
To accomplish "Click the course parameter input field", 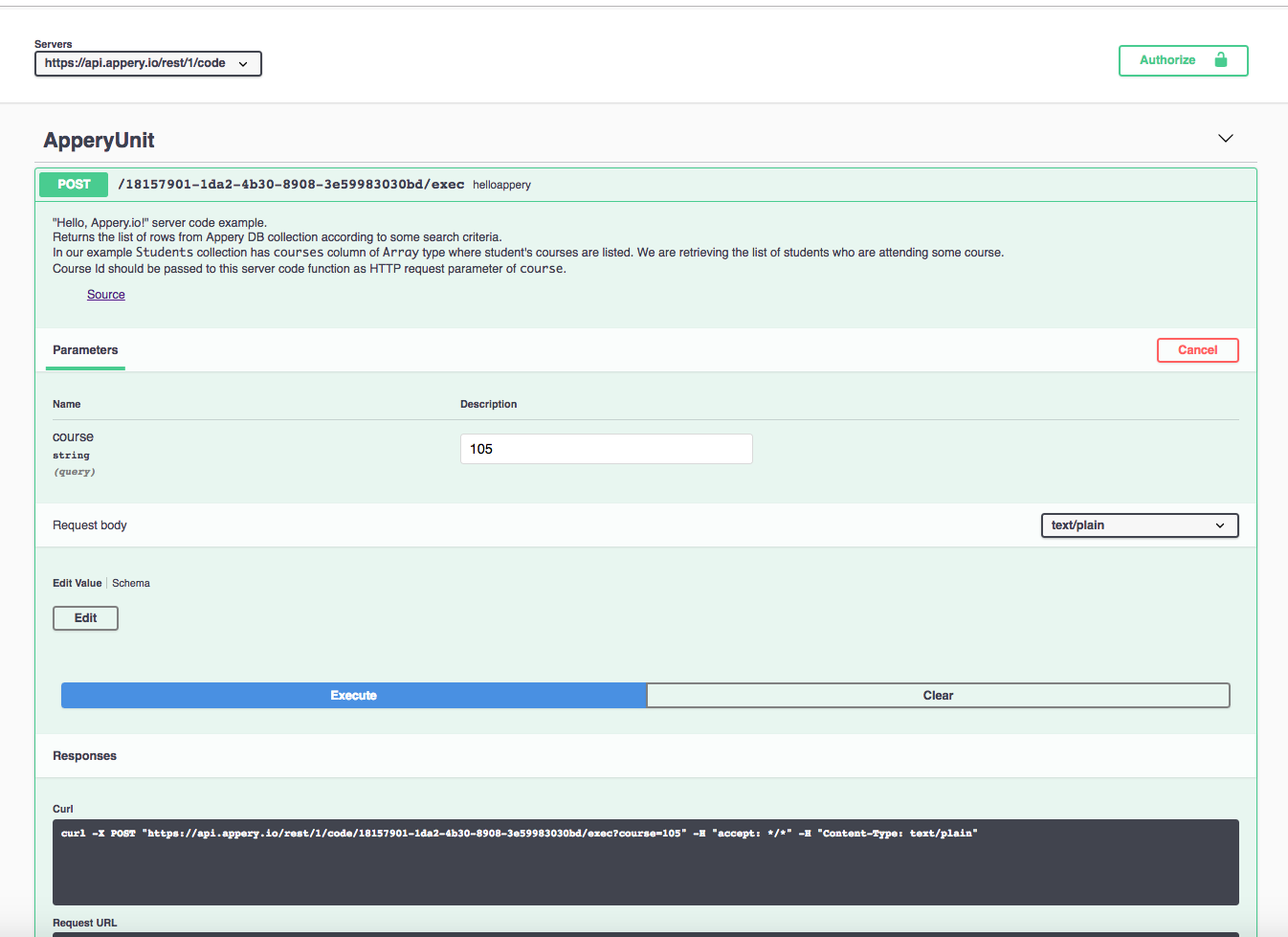I will (607, 449).
